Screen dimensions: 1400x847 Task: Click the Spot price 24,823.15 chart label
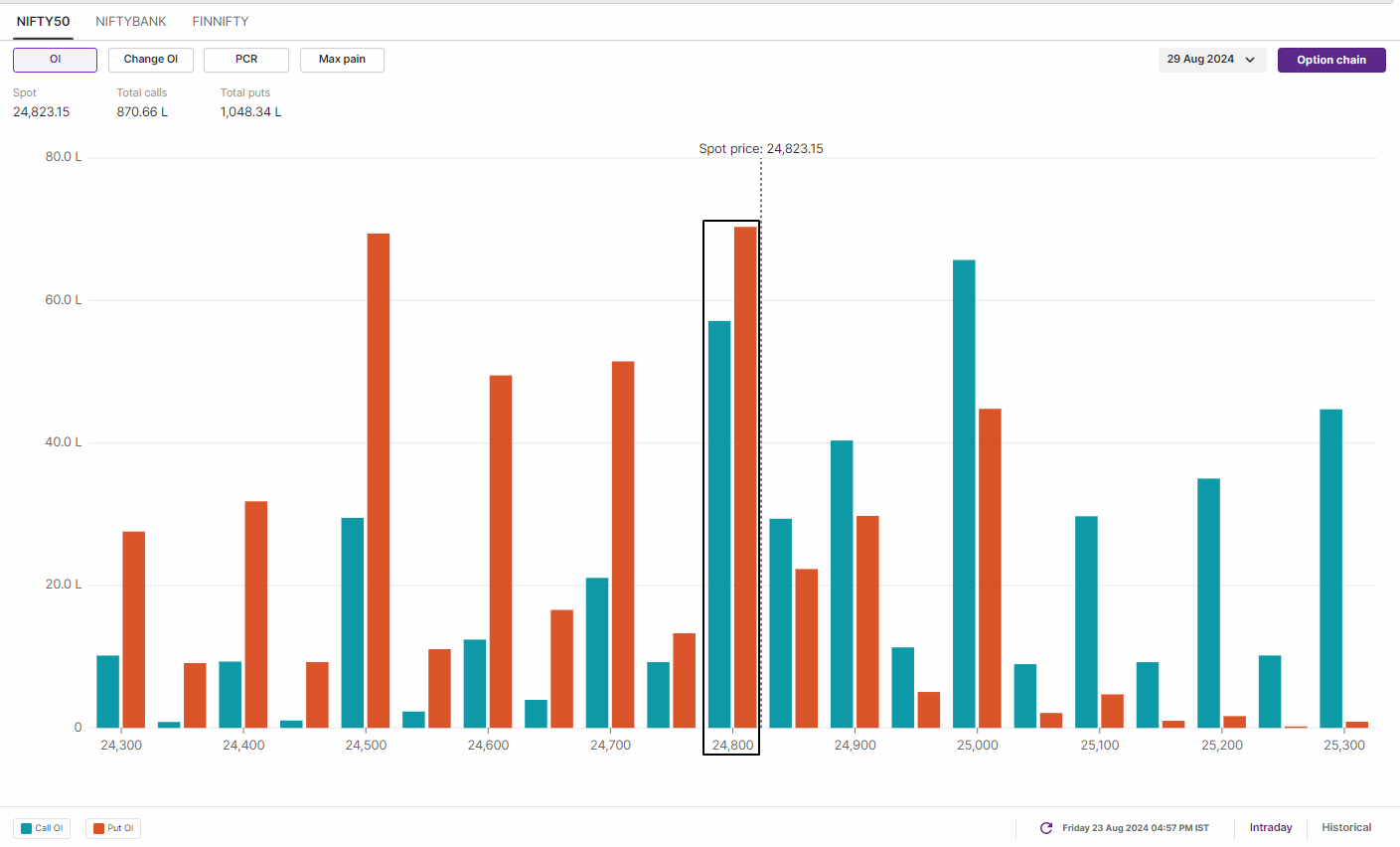[x=761, y=149]
